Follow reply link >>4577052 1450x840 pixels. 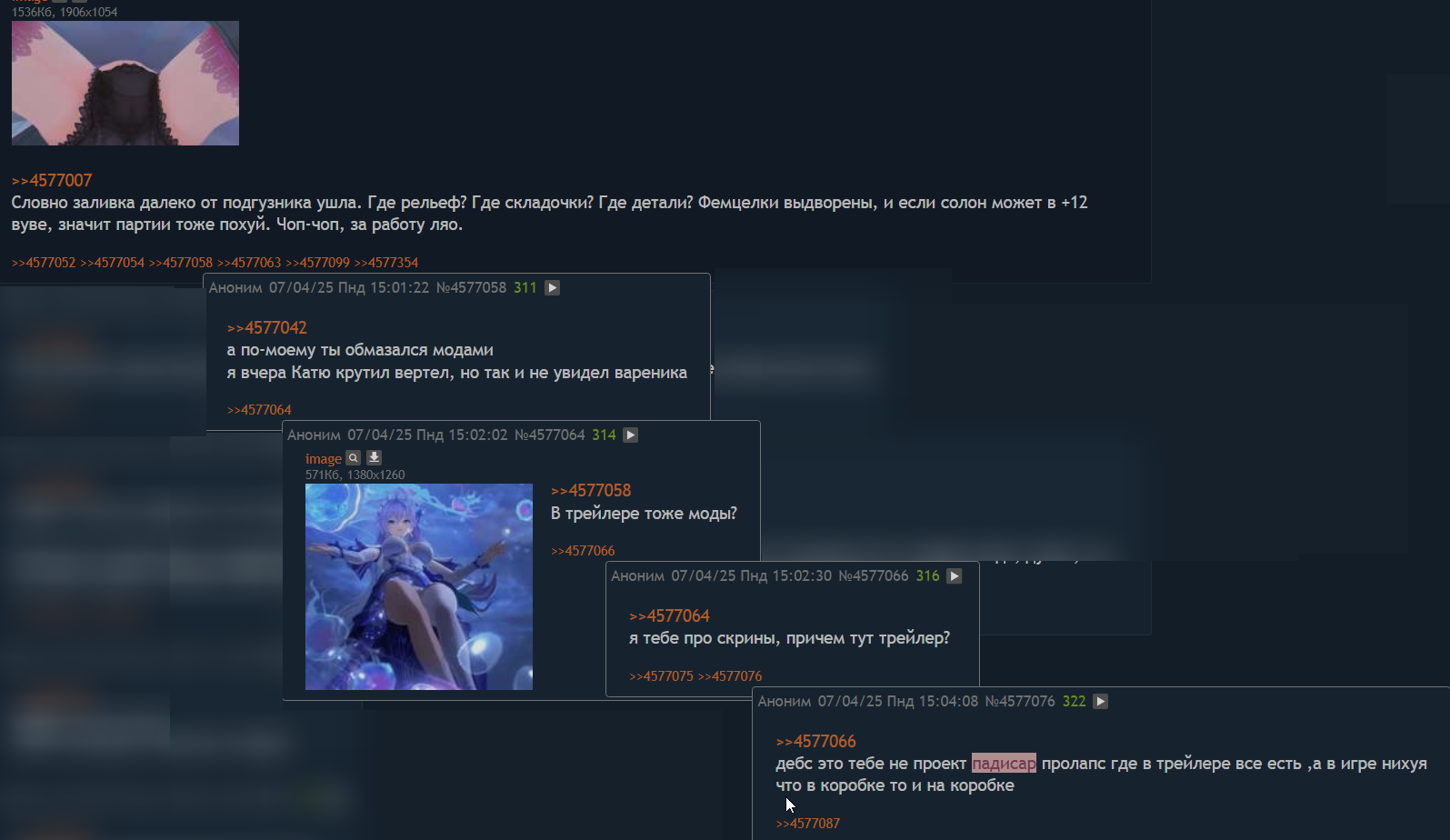(x=44, y=263)
